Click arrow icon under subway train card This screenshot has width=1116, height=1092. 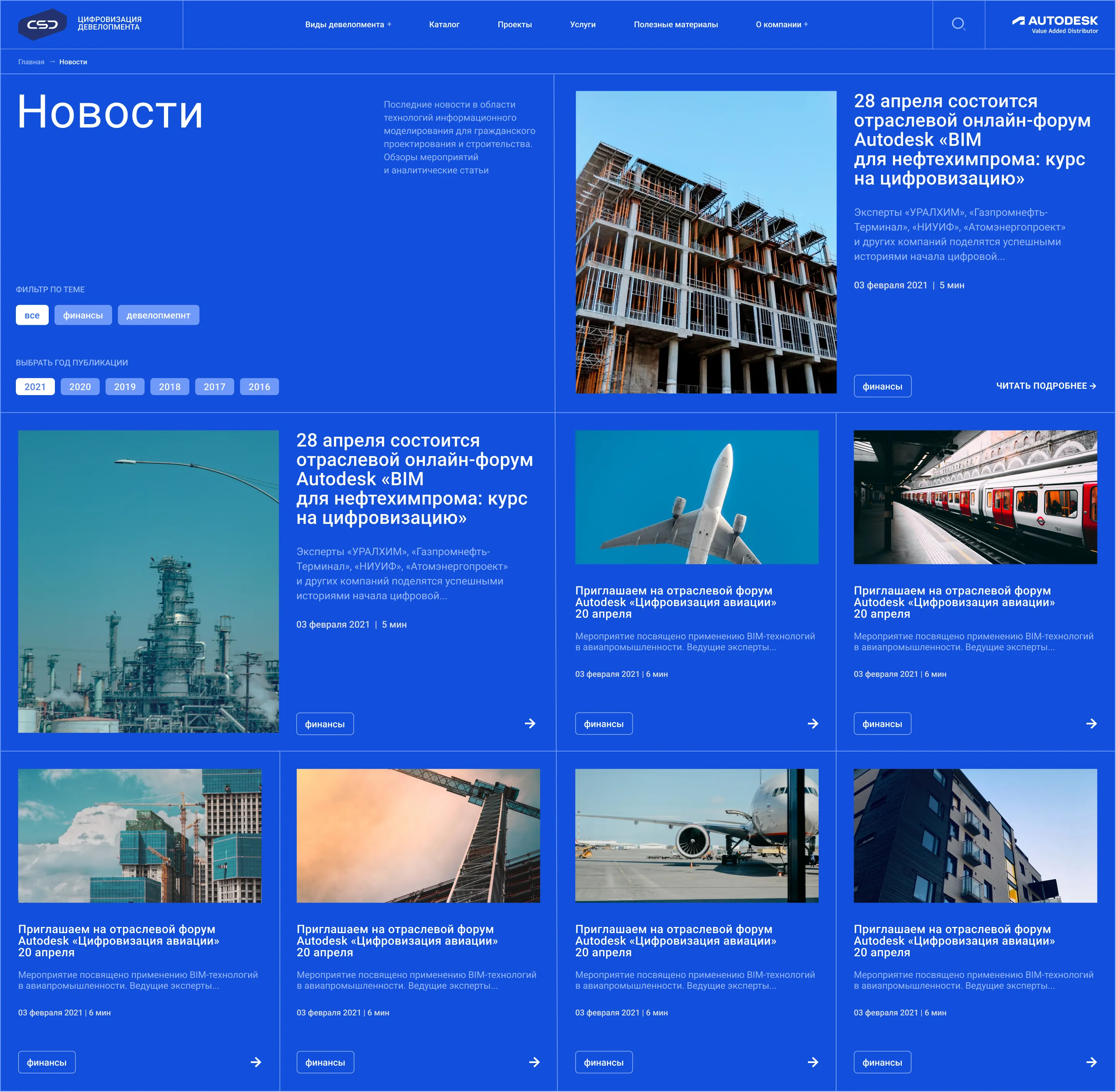pos(1091,724)
